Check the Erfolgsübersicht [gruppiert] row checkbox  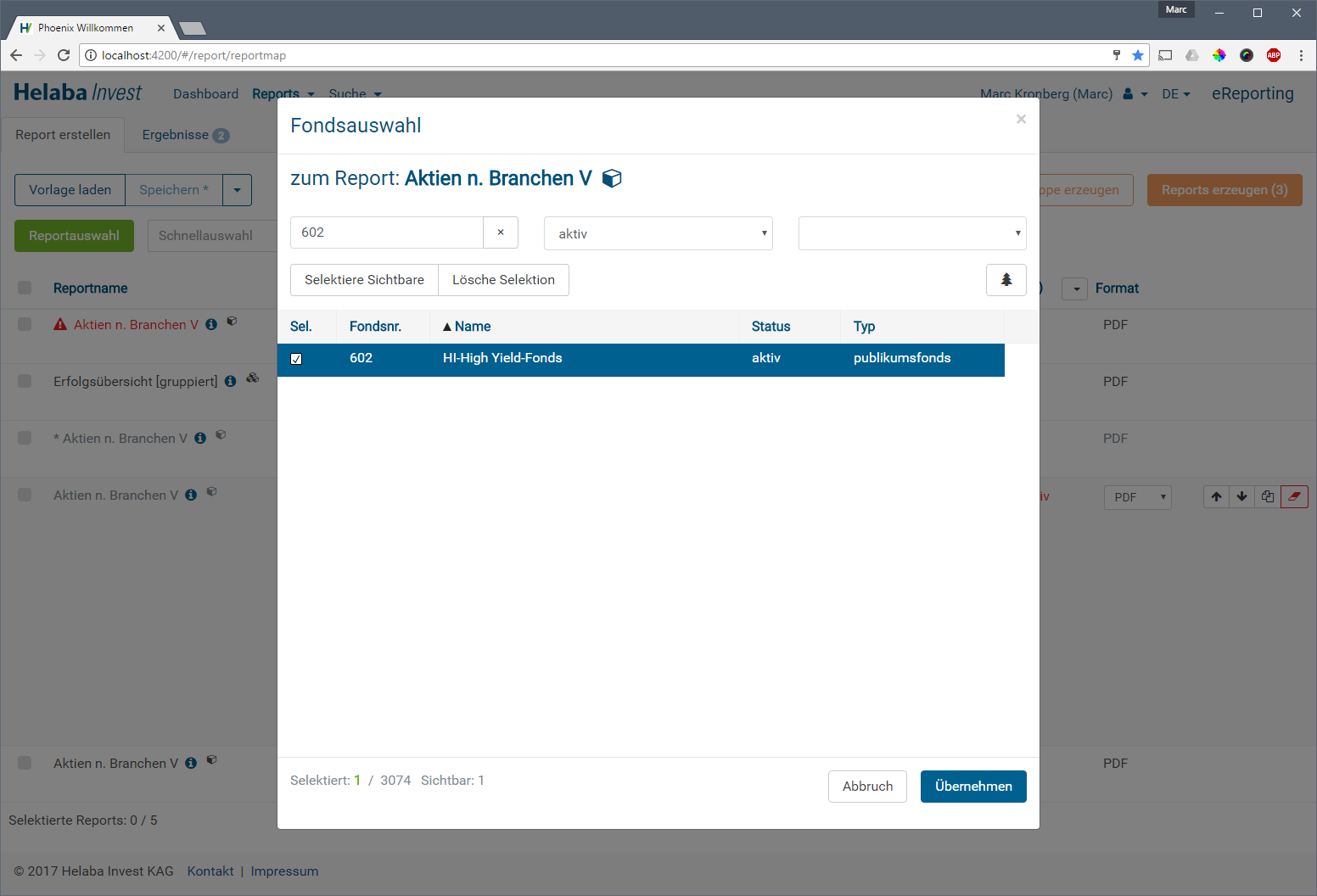click(x=25, y=381)
